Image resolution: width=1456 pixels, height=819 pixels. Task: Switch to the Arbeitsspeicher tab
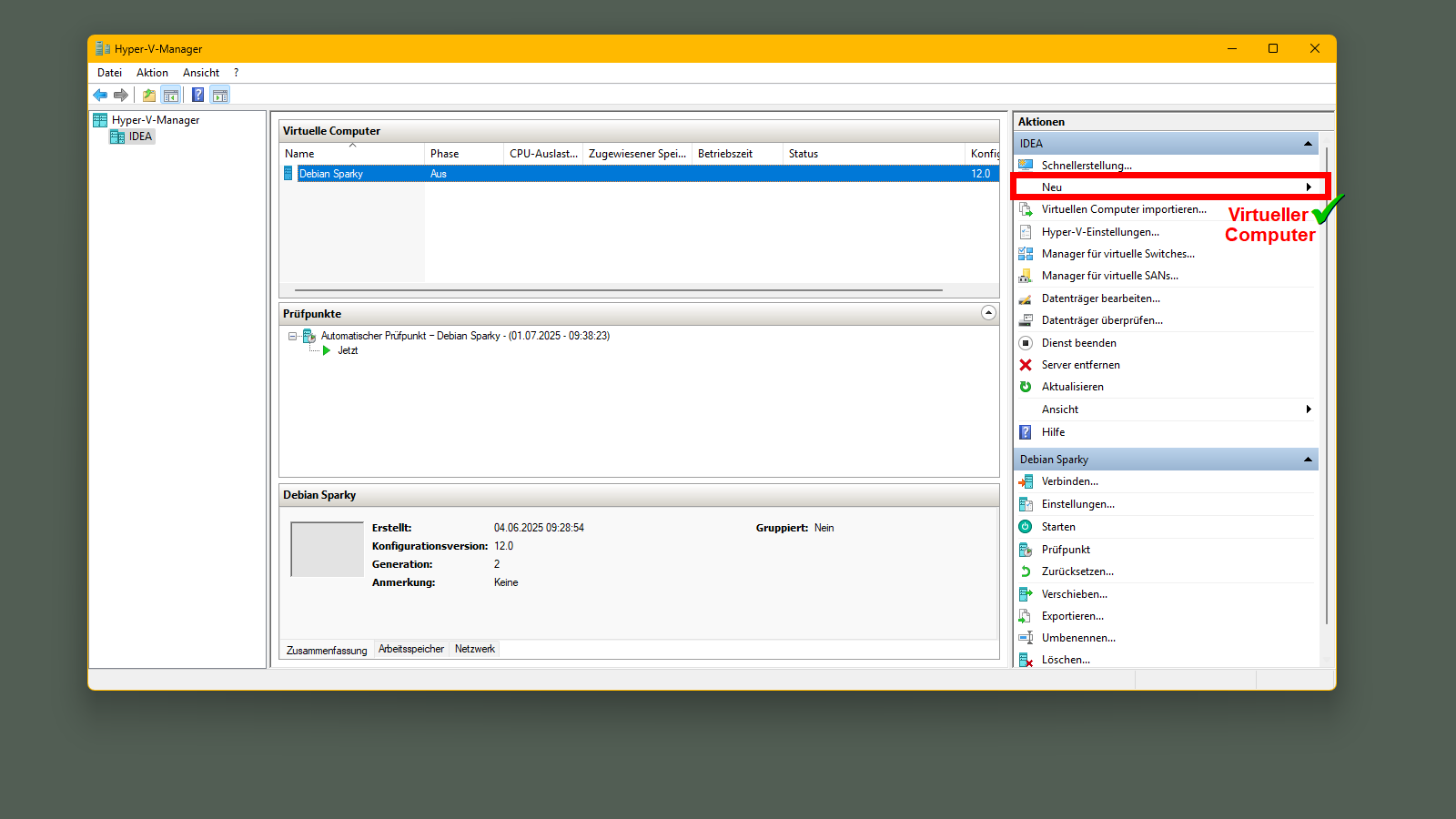pyautogui.click(x=411, y=649)
